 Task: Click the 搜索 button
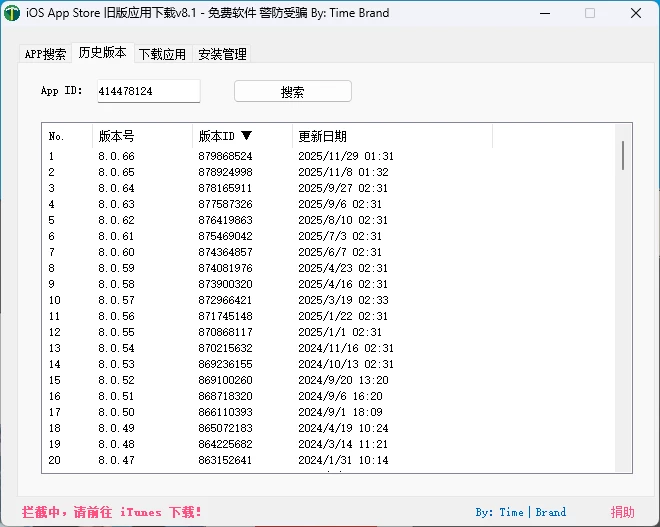click(293, 91)
